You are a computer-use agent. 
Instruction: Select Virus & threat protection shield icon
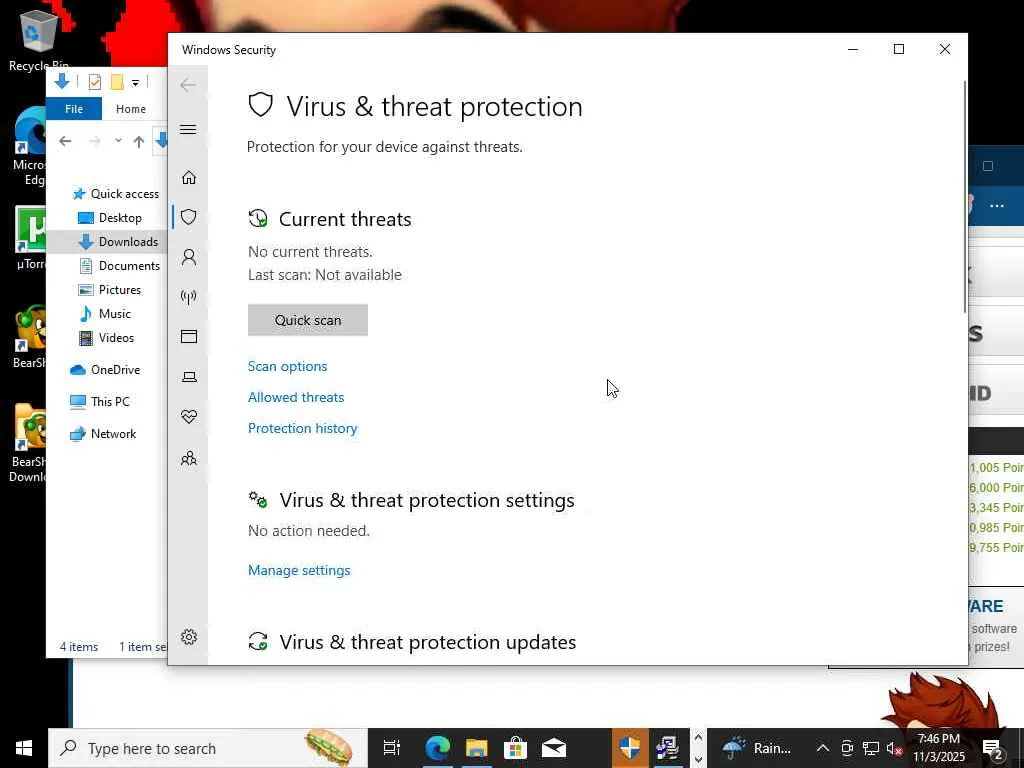point(189,217)
